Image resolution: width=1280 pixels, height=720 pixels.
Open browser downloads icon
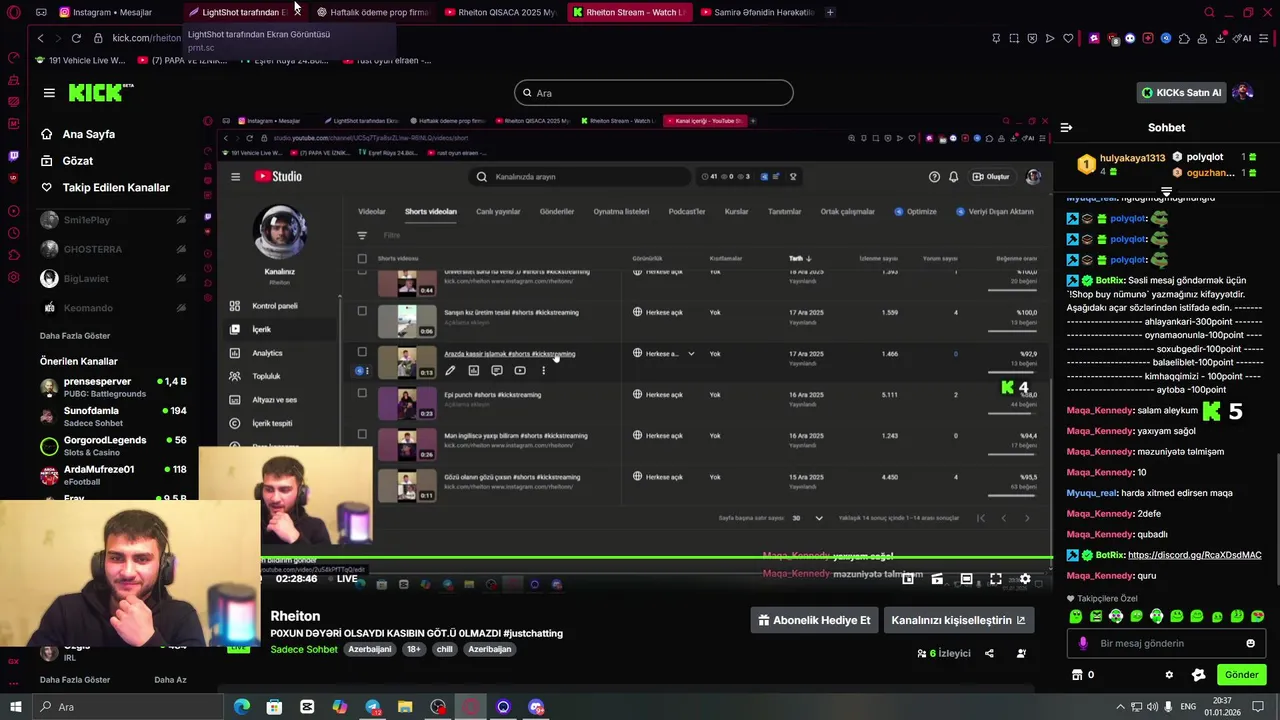pyautogui.click(x=1220, y=38)
